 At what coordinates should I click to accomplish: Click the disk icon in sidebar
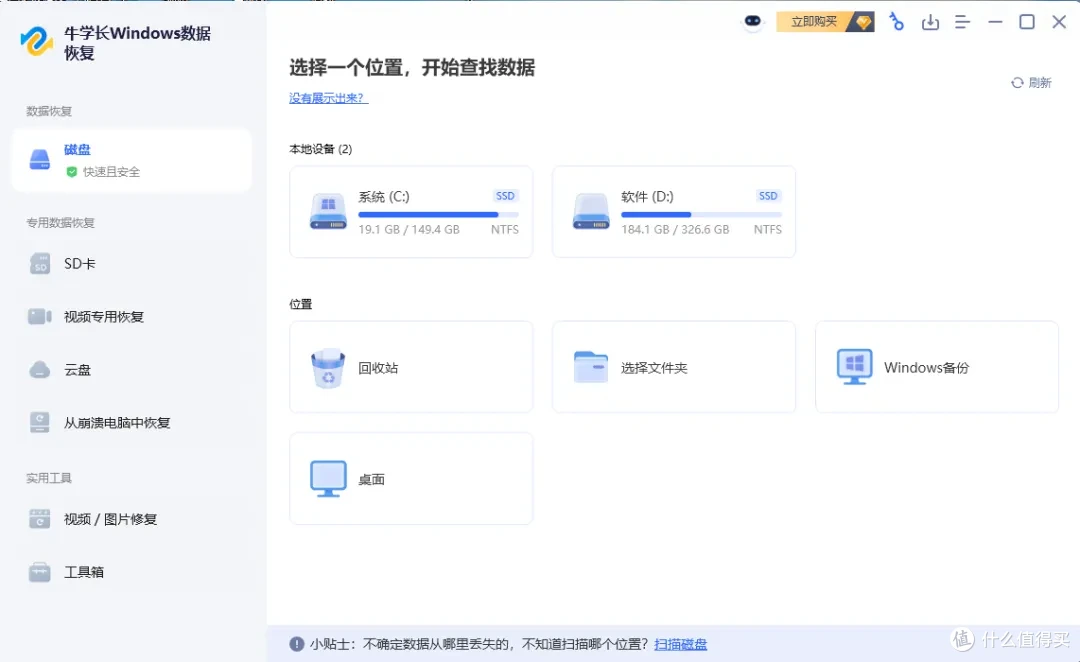(40, 160)
